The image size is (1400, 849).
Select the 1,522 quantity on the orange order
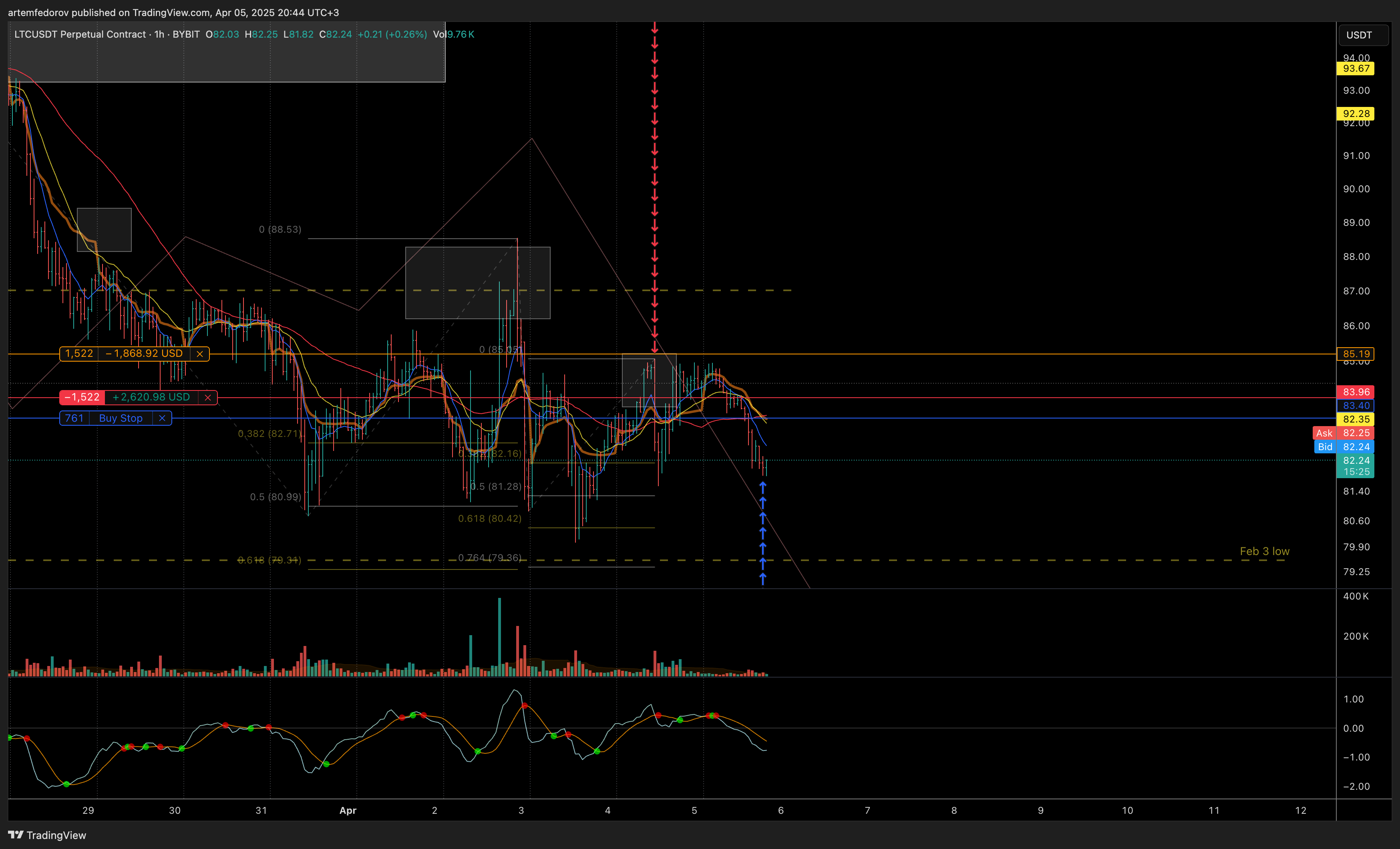point(79,354)
